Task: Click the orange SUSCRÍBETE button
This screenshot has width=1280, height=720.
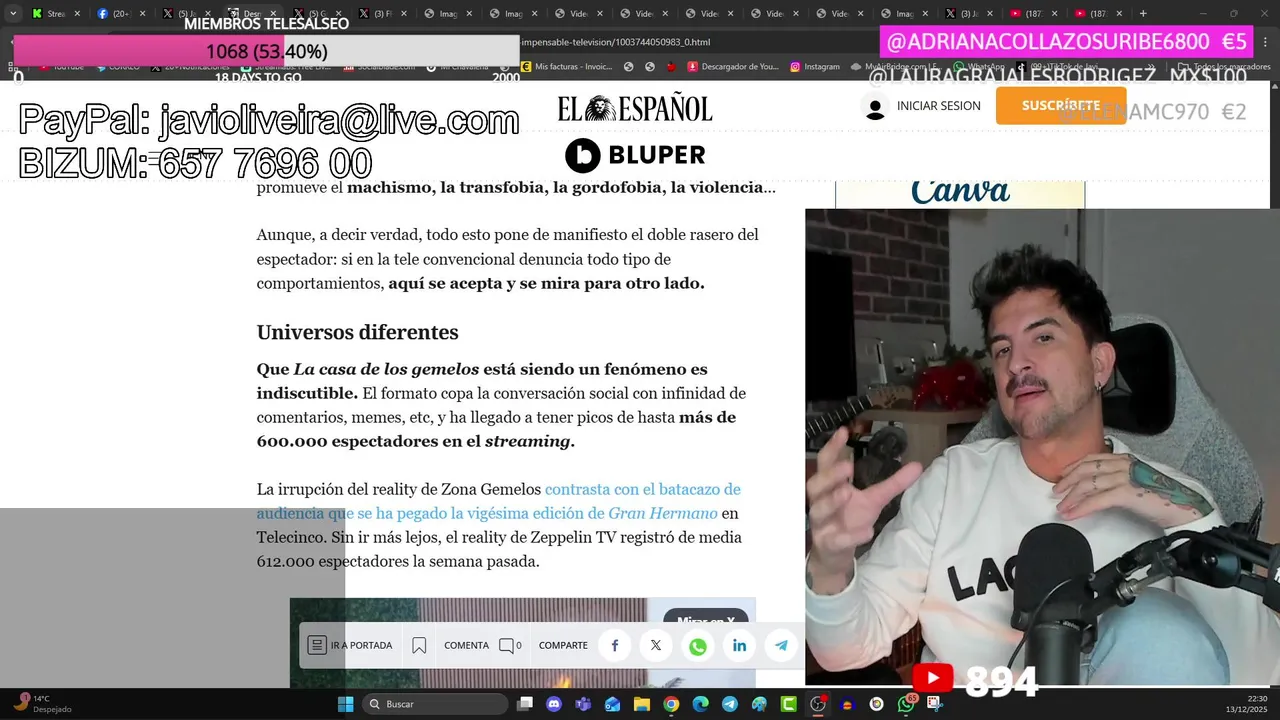Action: pos(1061,105)
